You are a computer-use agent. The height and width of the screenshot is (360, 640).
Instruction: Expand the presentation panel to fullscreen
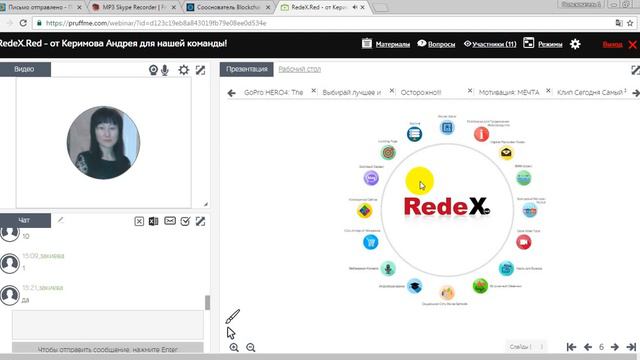636,70
